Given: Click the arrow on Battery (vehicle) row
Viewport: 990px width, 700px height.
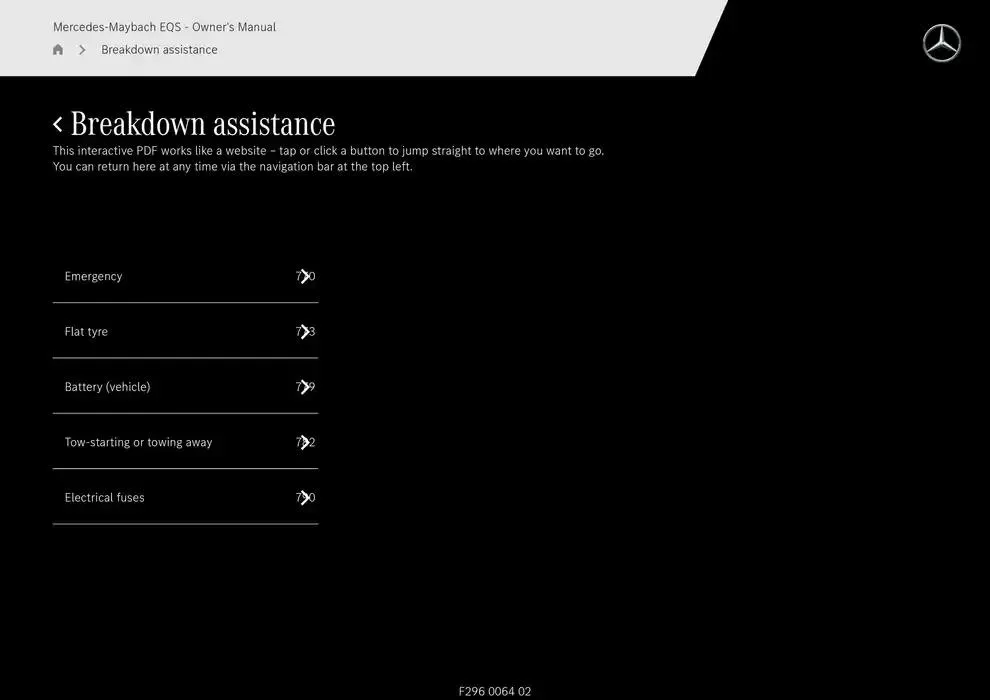Looking at the screenshot, I should pyautogui.click(x=305, y=387).
